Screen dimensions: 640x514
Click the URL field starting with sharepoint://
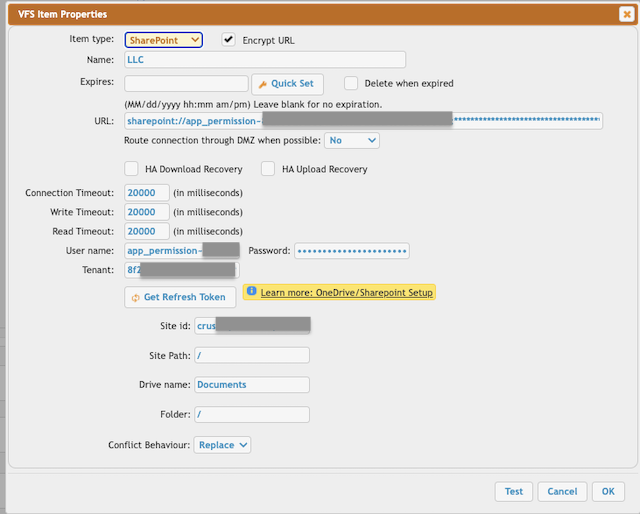point(363,121)
